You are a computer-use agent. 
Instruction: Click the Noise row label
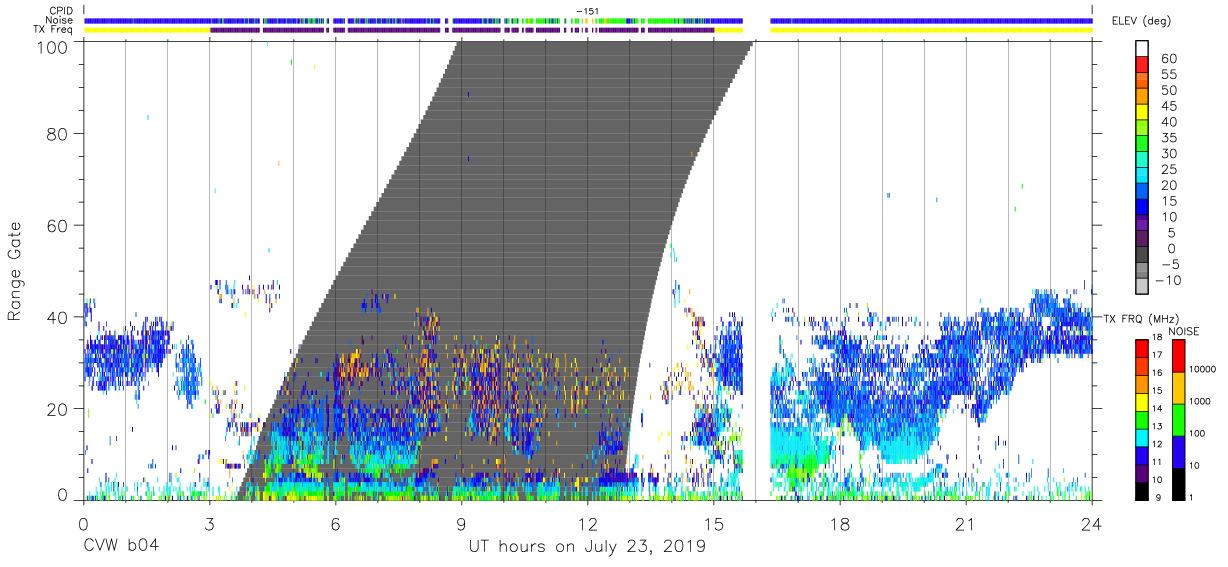pyautogui.click(x=60, y=20)
